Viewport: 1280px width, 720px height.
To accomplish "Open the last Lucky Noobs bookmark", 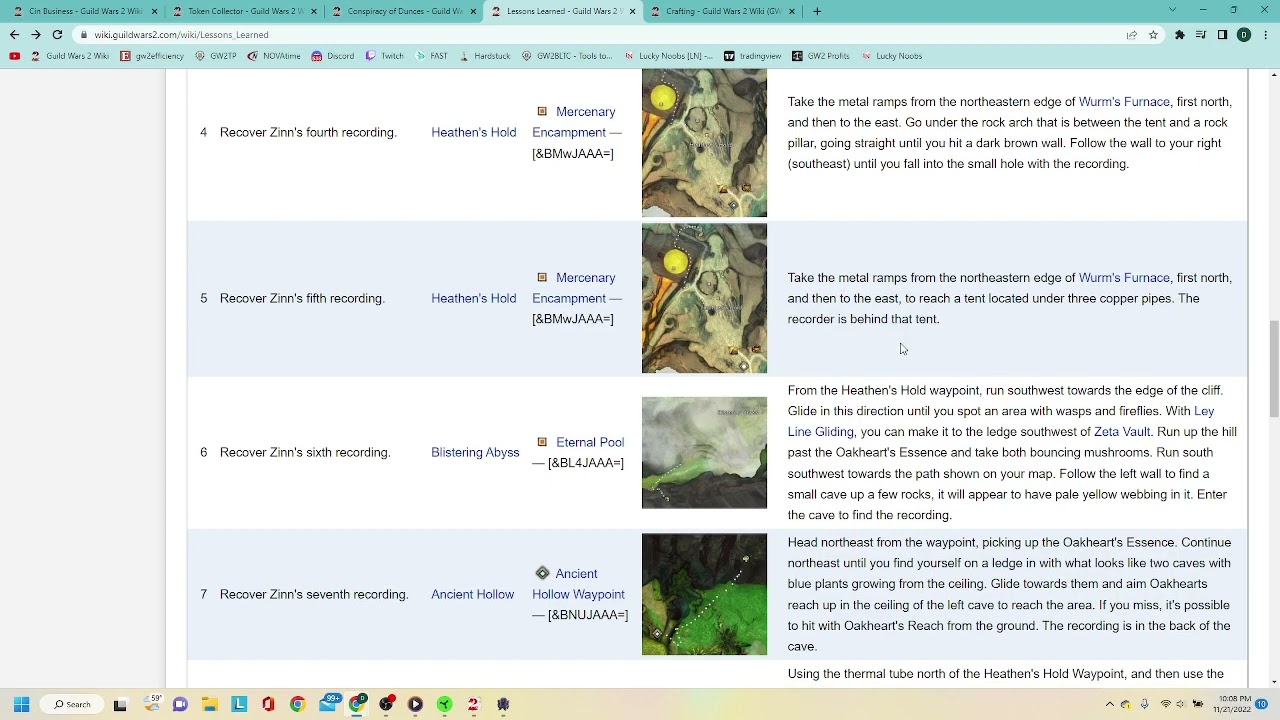I will click(891, 56).
